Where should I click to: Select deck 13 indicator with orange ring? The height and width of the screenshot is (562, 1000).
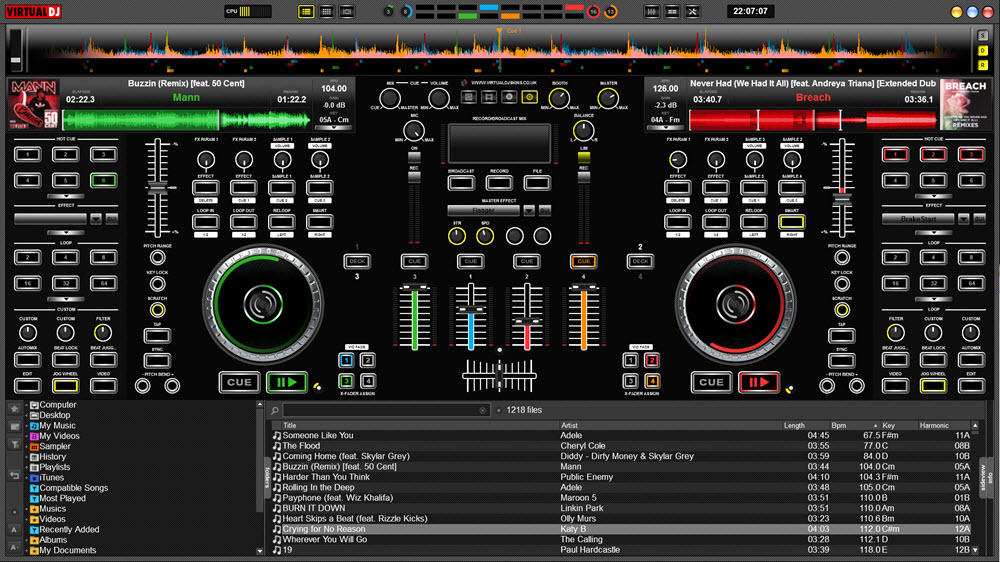[610, 11]
